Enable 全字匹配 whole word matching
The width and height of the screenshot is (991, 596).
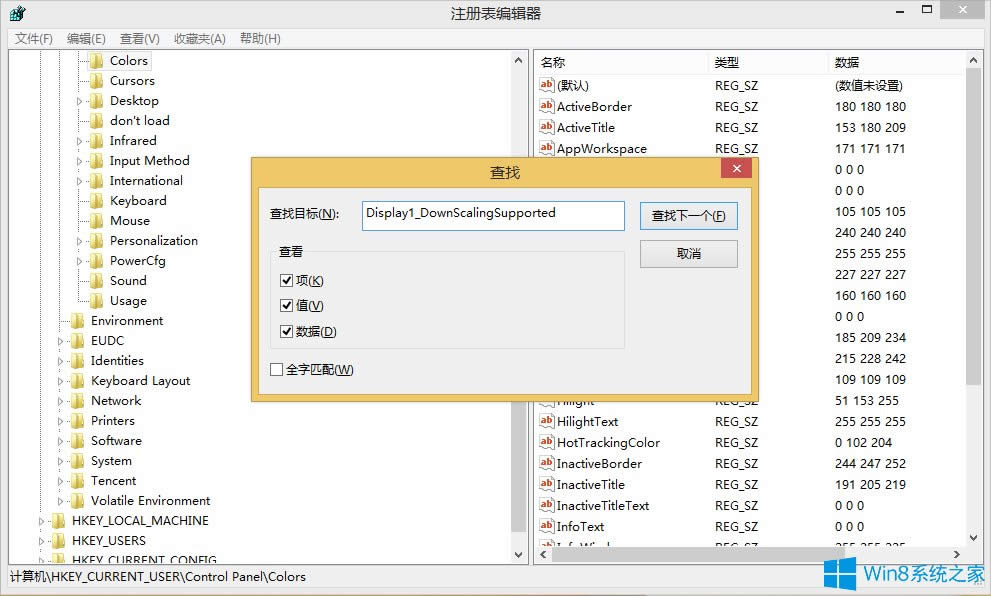click(276, 369)
